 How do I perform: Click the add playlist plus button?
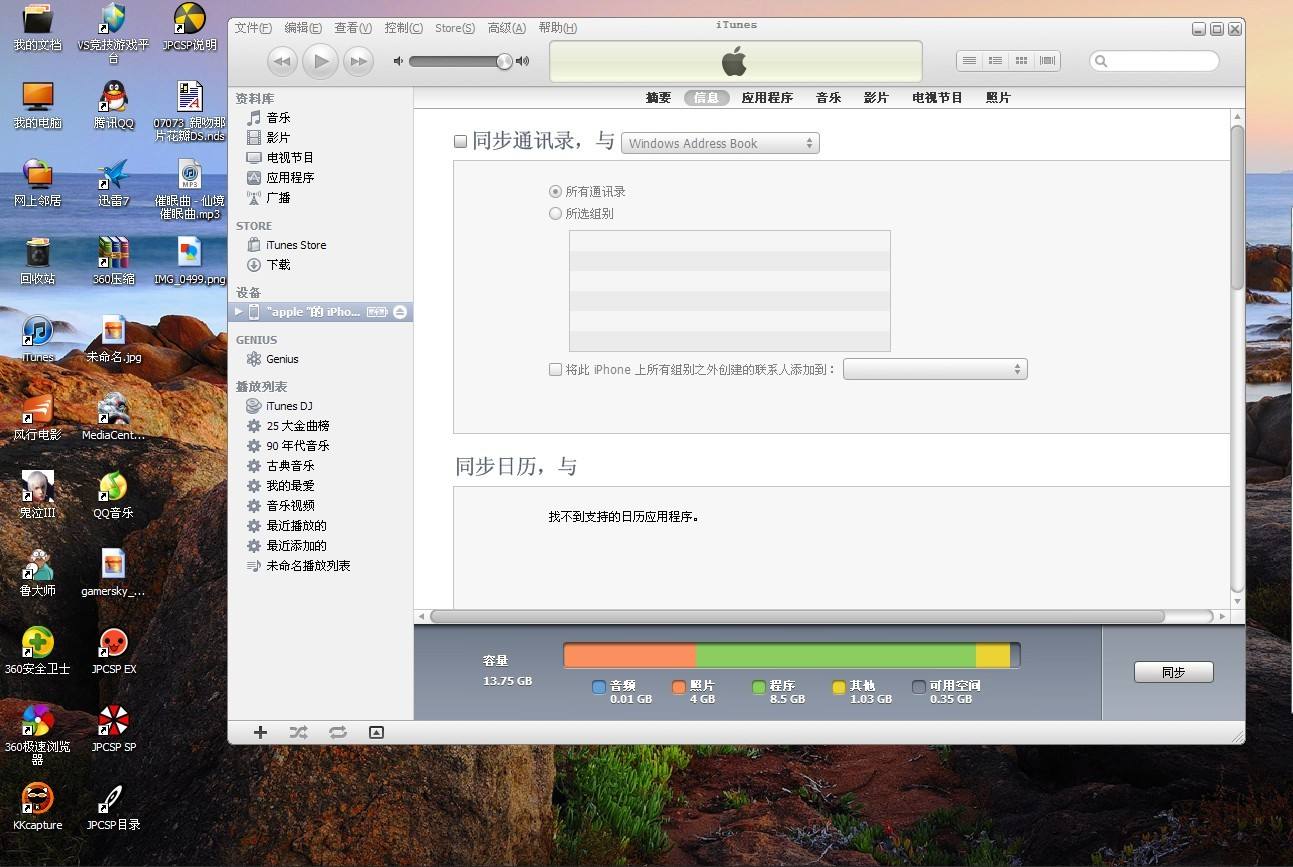point(260,732)
